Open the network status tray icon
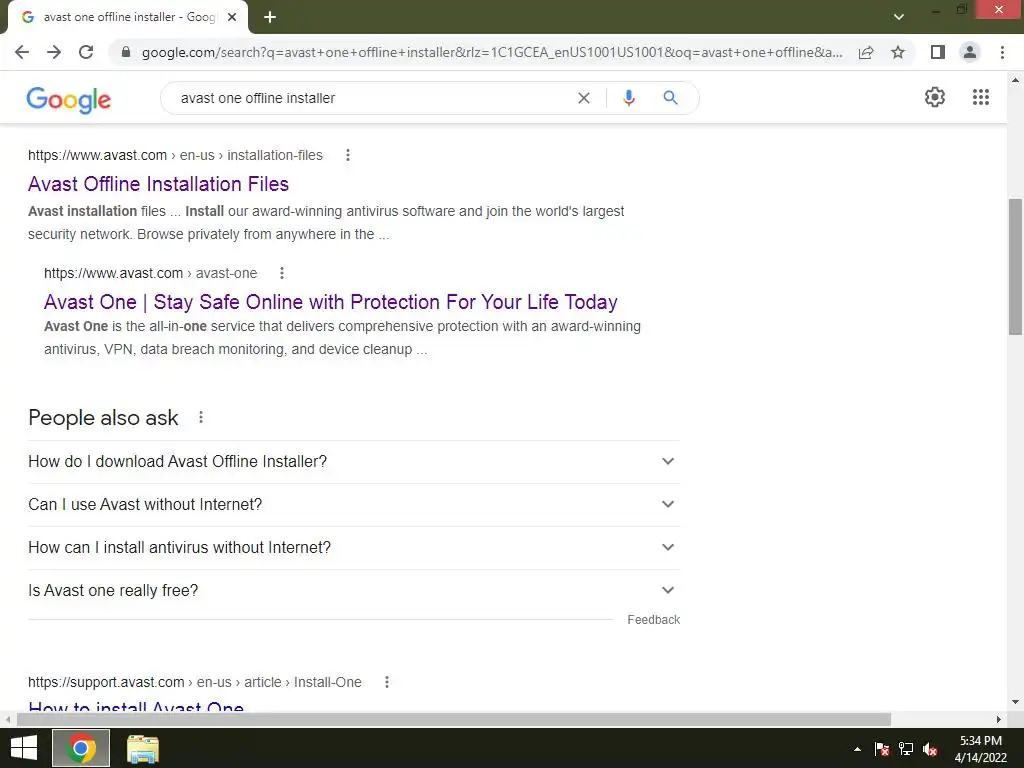The height and width of the screenshot is (768, 1024). [906, 749]
